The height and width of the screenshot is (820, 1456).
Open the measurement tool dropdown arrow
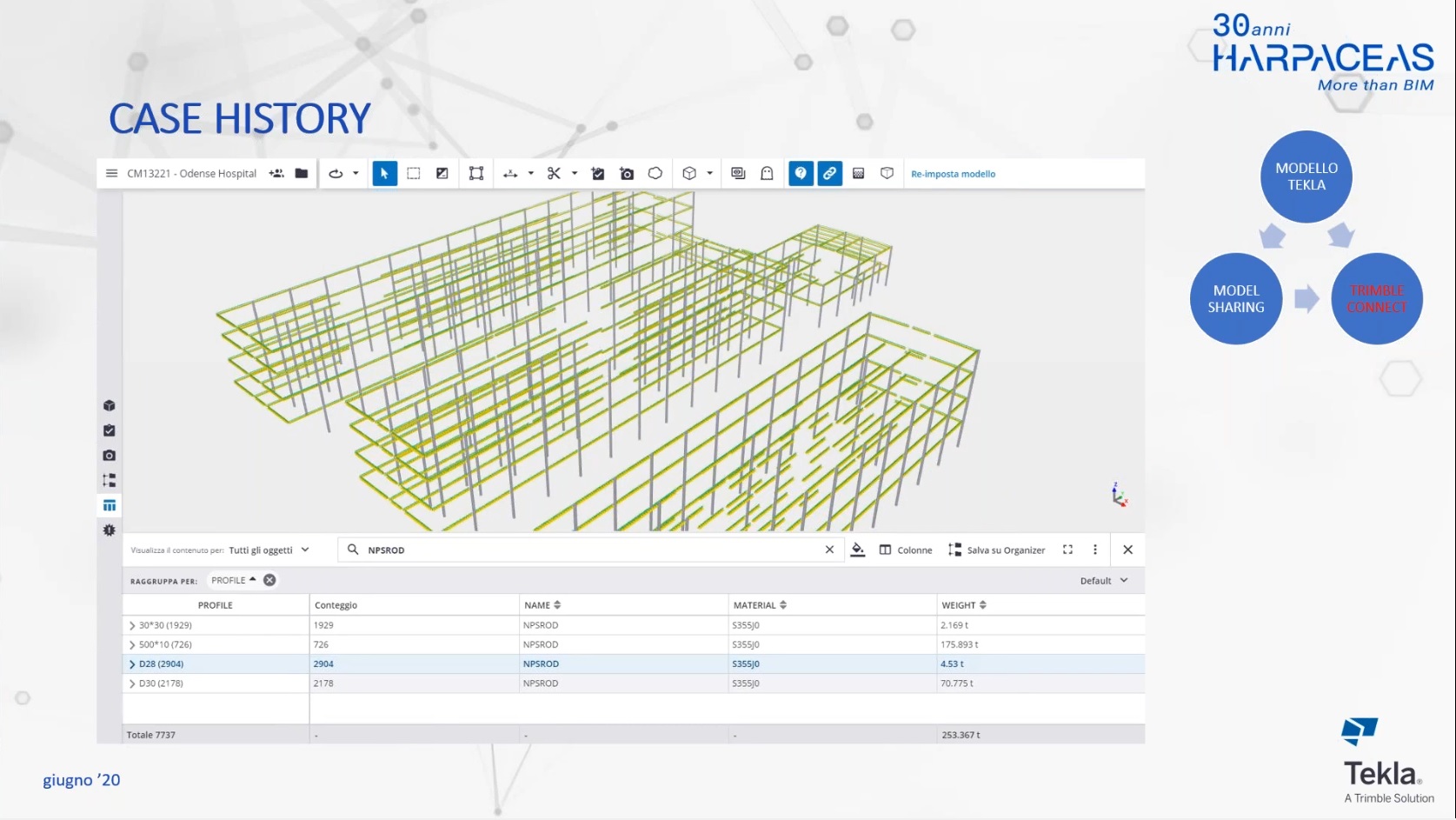pos(530,173)
